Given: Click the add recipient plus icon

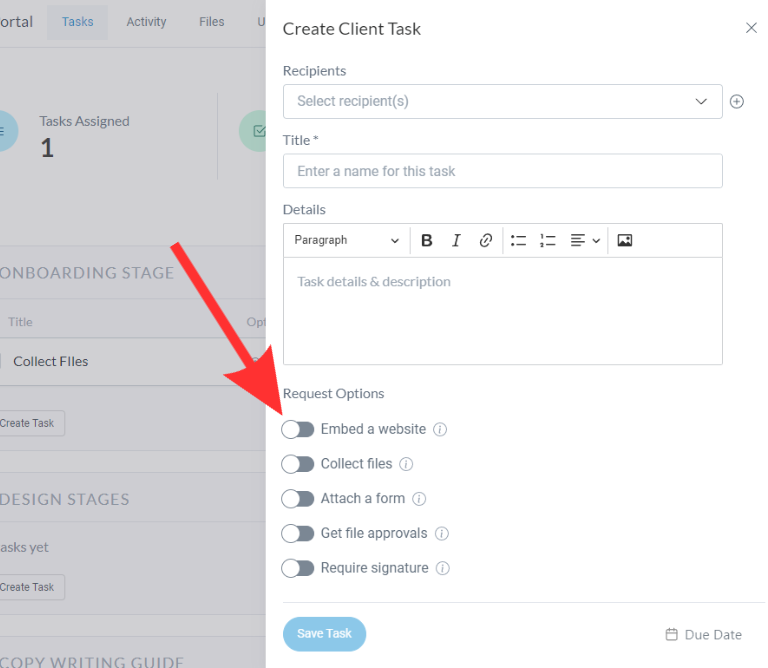Looking at the screenshot, I should (x=737, y=102).
